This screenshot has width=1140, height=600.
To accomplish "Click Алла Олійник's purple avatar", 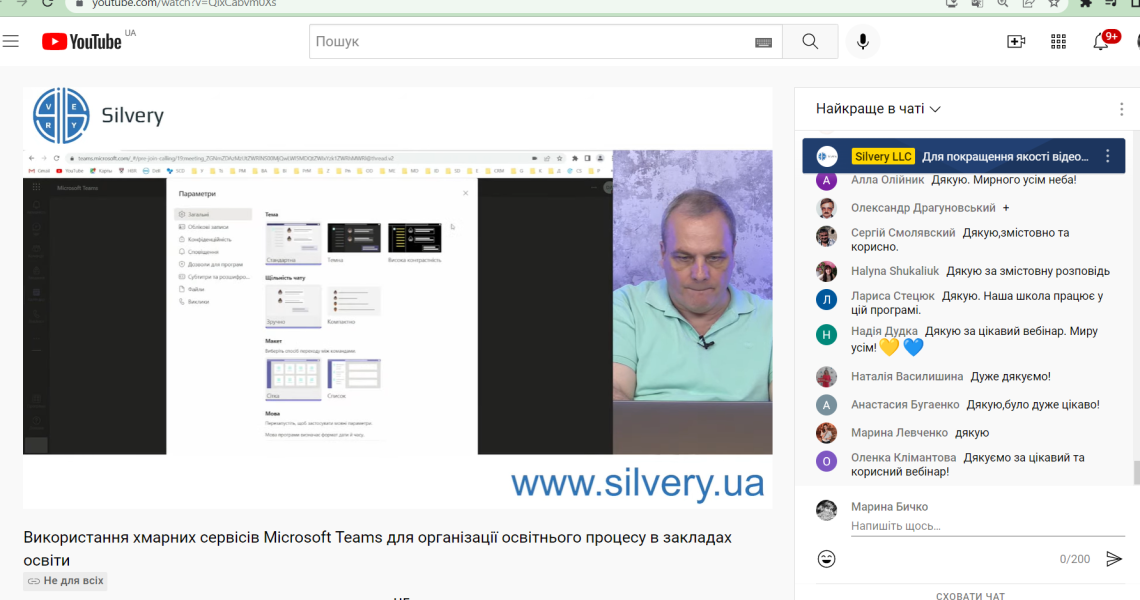I will click(x=827, y=180).
